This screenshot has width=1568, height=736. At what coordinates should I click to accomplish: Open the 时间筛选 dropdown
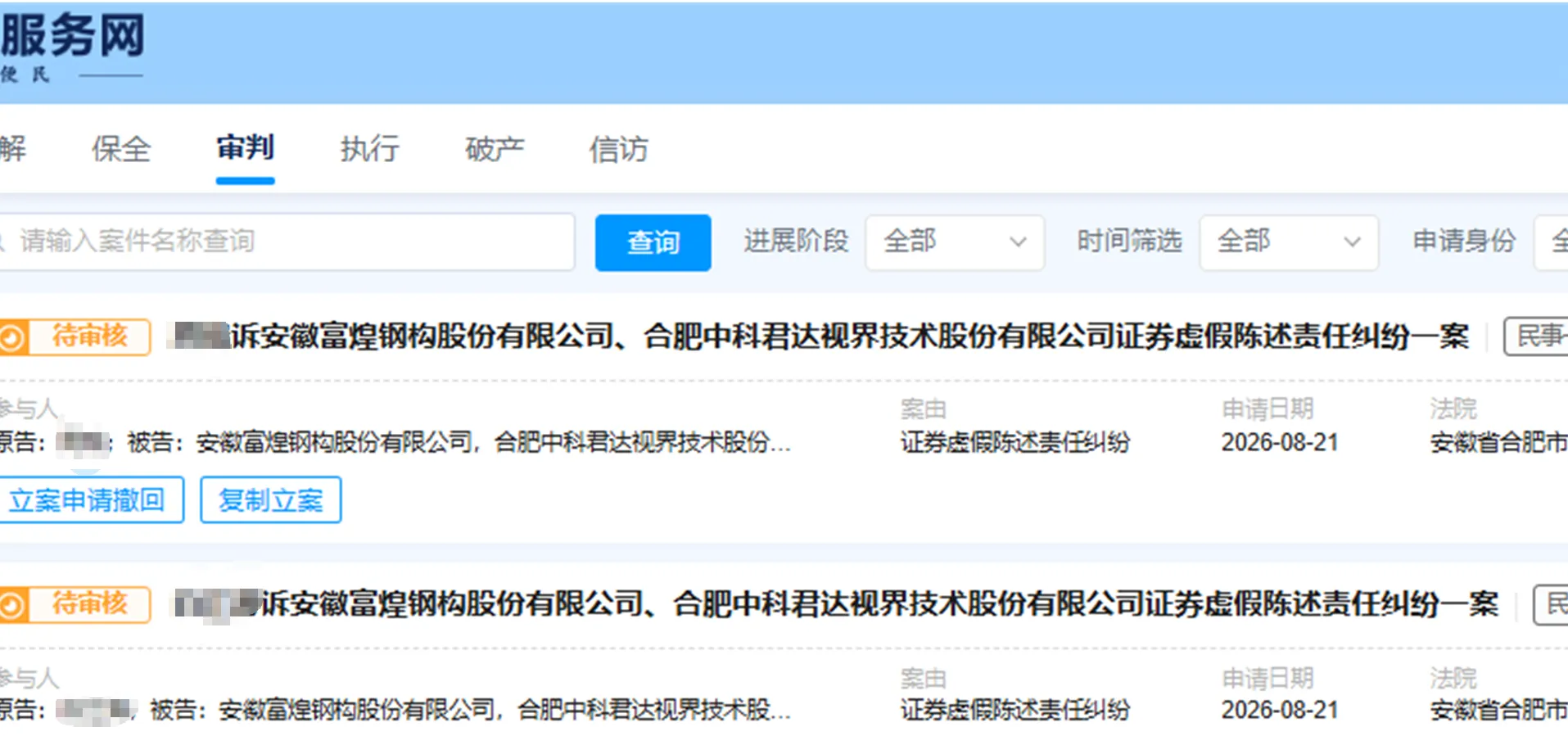(1289, 242)
